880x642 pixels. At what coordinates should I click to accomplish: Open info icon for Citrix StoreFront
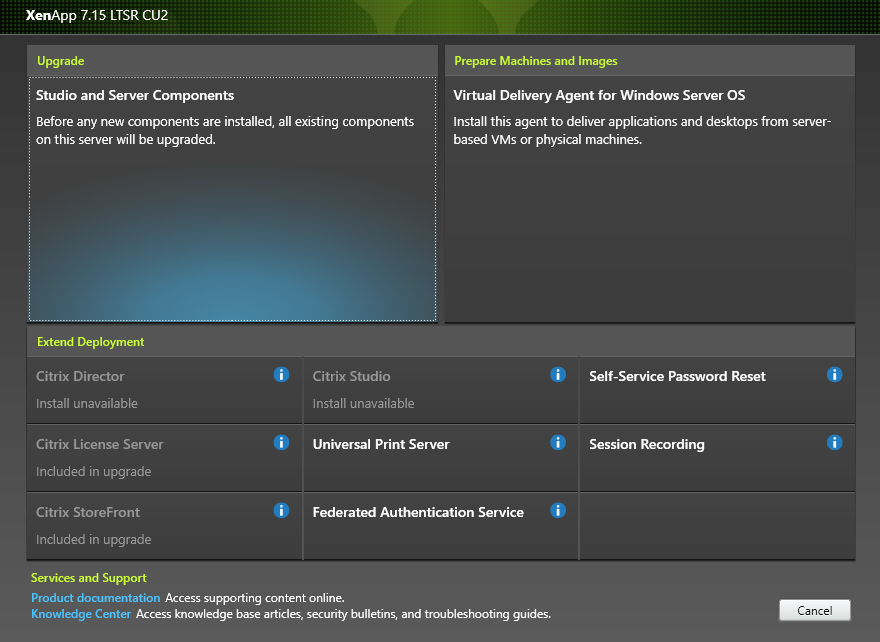click(281, 511)
